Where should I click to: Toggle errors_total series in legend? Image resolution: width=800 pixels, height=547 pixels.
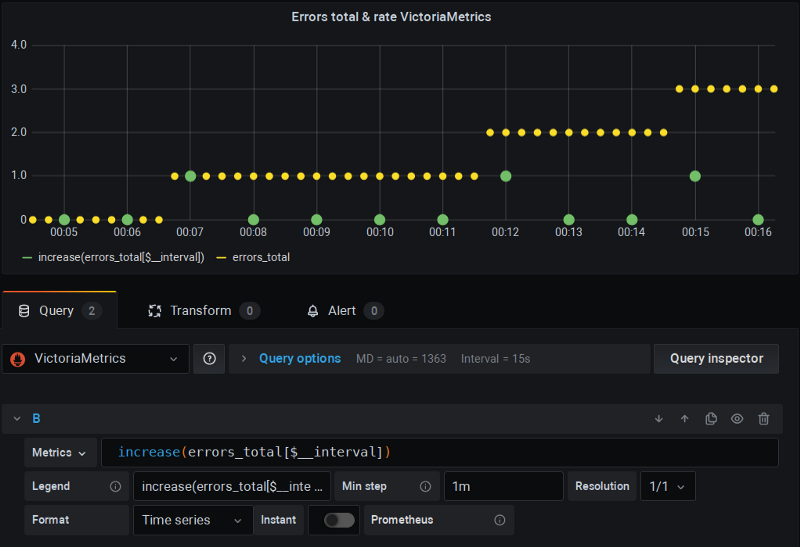pos(261,257)
